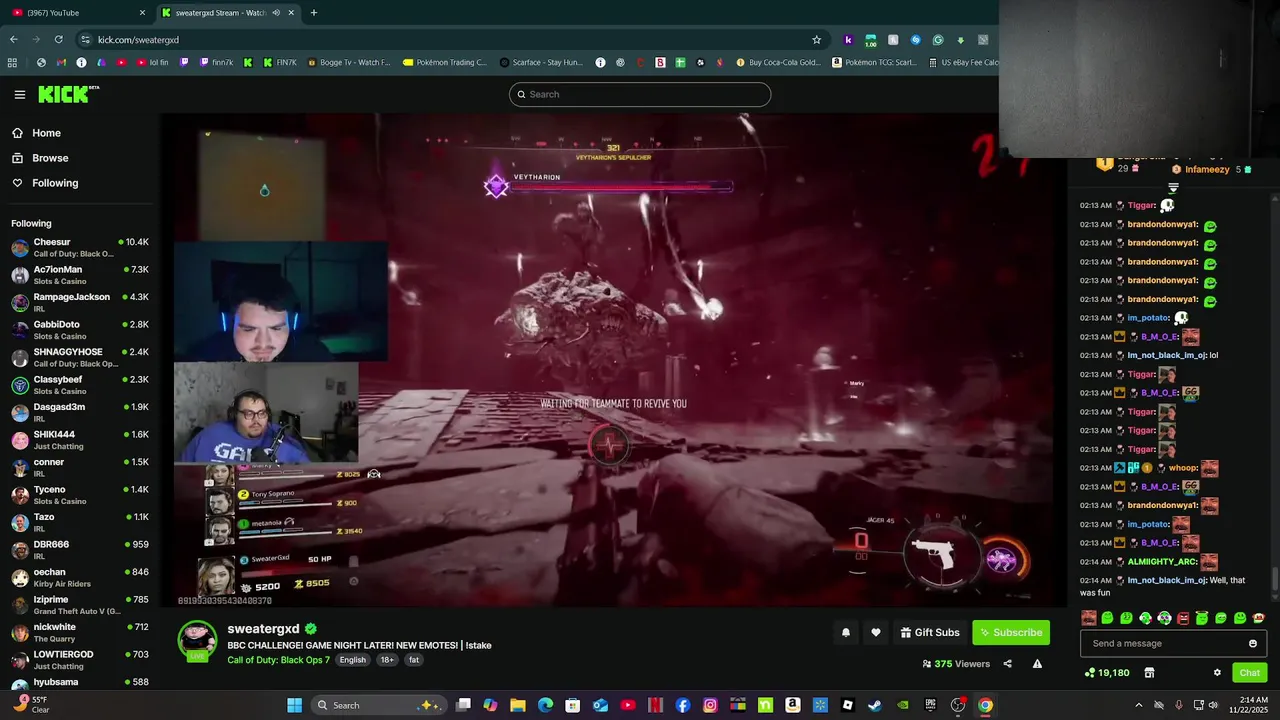Click the taskbar Search box

tap(378, 705)
